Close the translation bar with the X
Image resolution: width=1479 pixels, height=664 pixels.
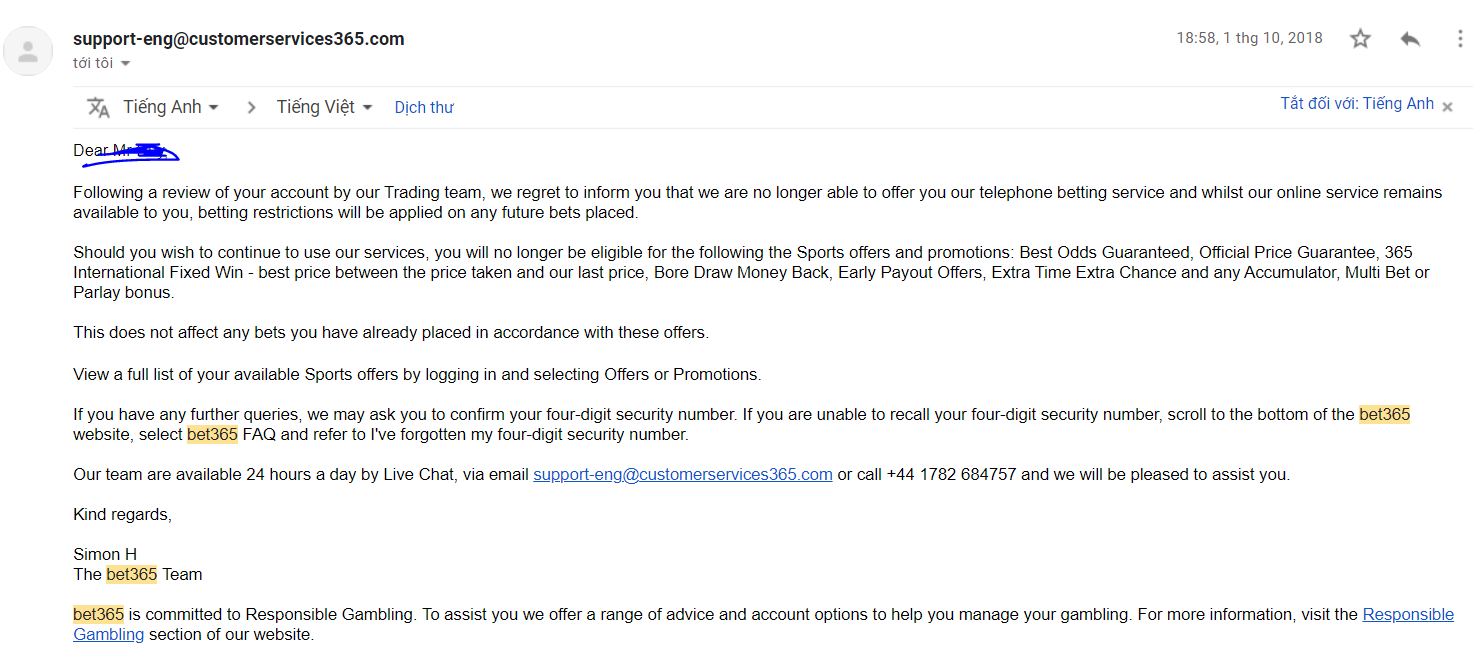click(x=1447, y=107)
